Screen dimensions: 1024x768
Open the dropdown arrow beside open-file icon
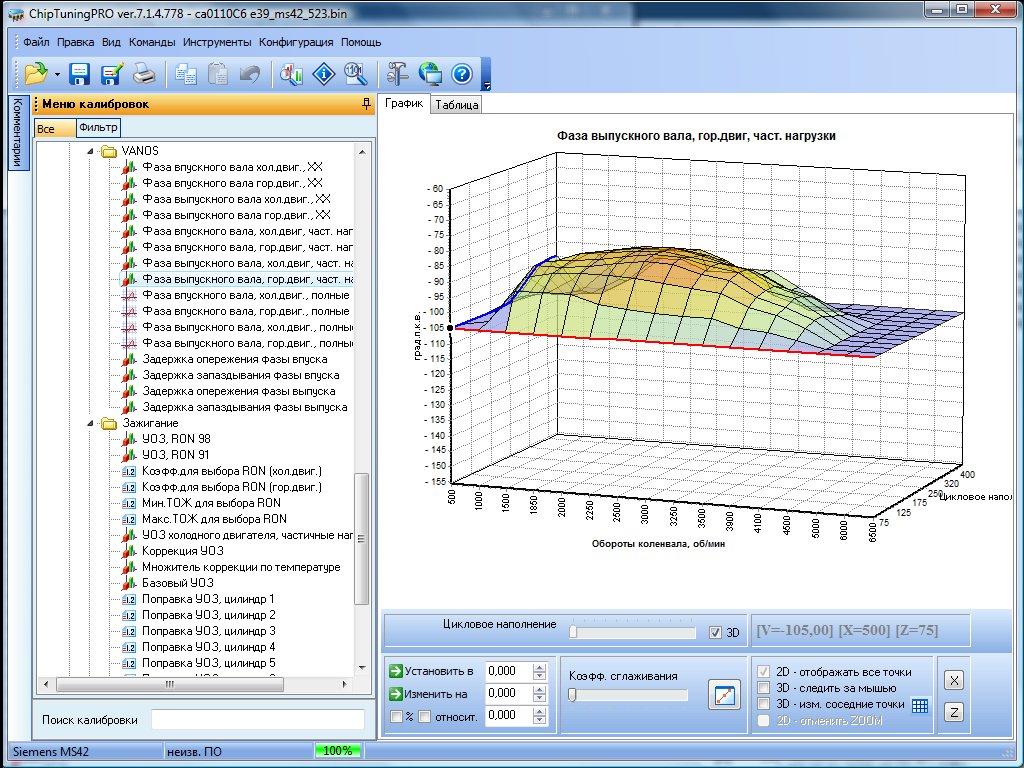[57, 74]
